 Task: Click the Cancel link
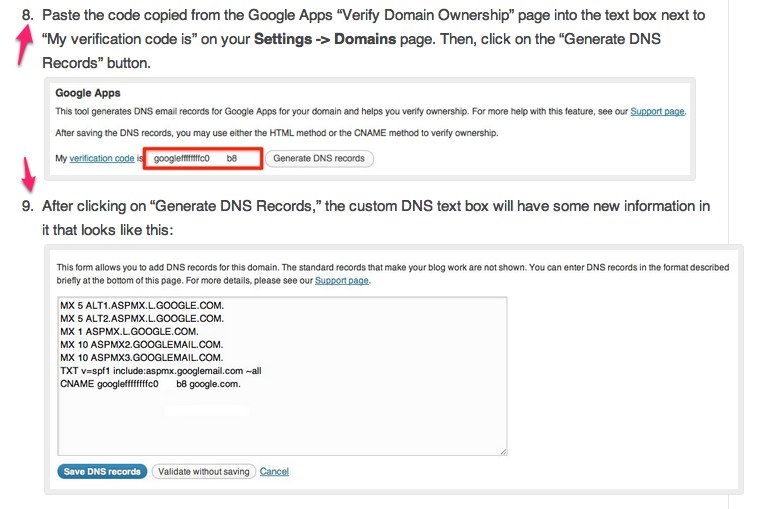click(x=274, y=471)
